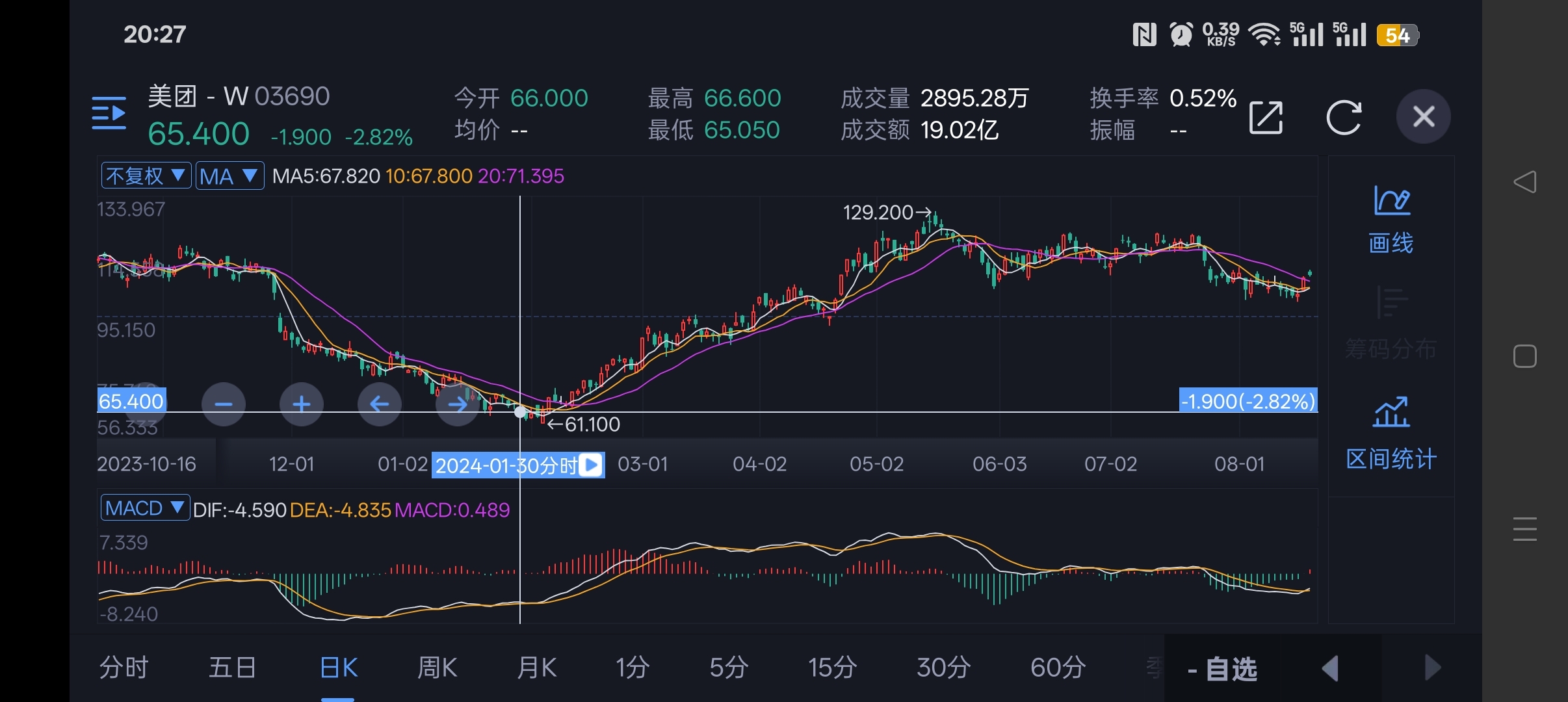Switch to 周K weekly chart tab
Viewport: 1568px width, 702px height.
pyautogui.click(x=437, y=668)
